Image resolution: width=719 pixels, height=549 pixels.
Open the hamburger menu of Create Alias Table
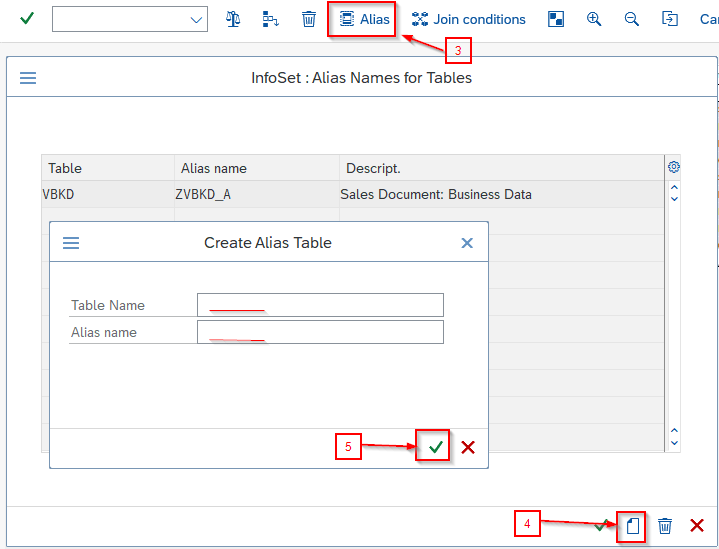[x=71, y=243]
